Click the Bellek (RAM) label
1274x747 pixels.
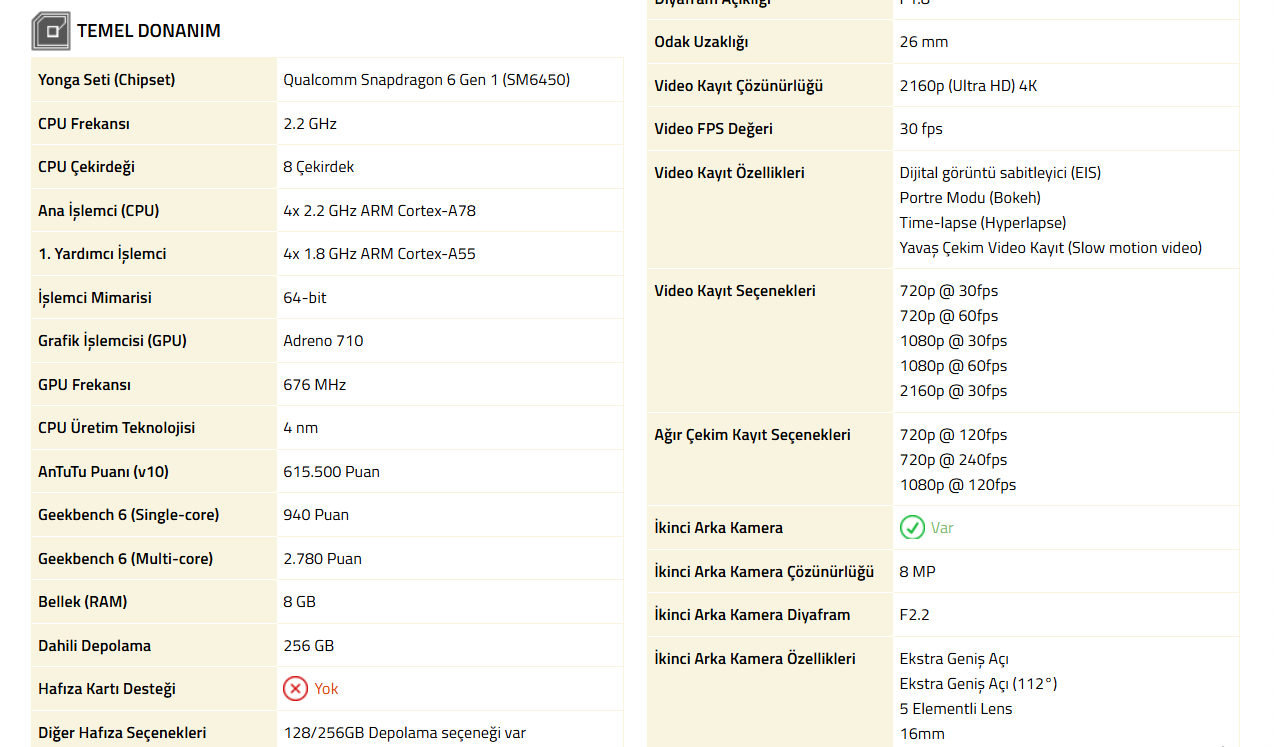pyautogui.click(x=82, y=602)
